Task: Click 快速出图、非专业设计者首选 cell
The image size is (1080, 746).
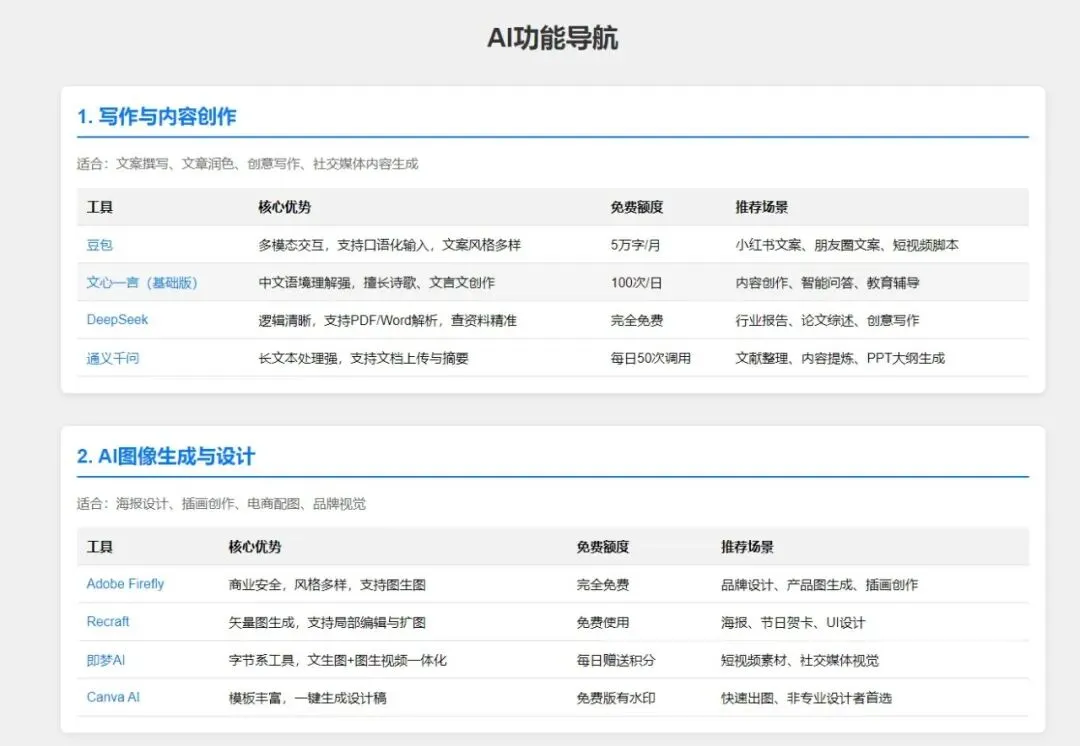Action: (806, 698)
